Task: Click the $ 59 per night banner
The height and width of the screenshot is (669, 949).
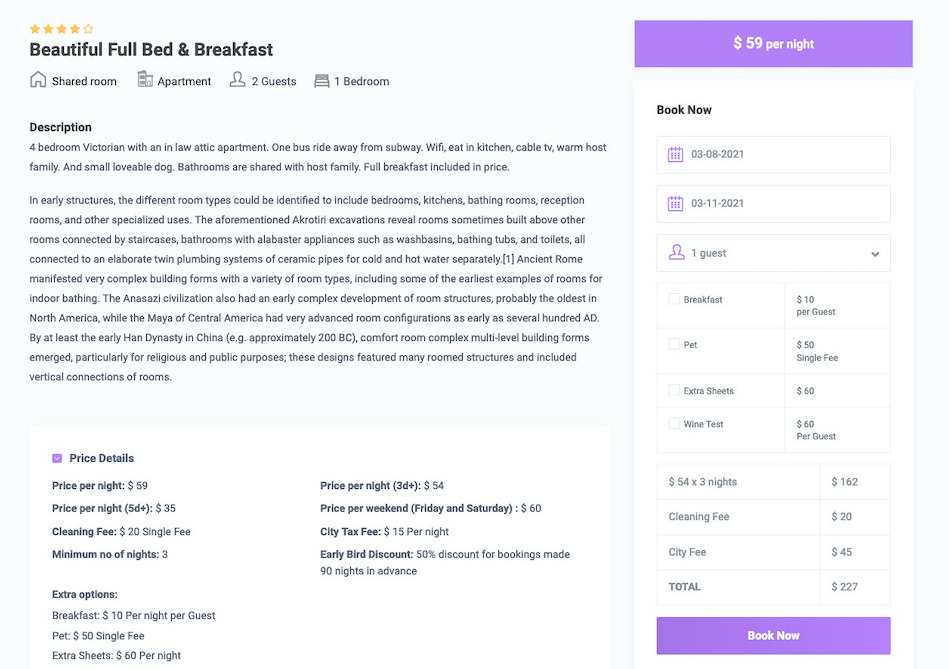Action: 773,44
